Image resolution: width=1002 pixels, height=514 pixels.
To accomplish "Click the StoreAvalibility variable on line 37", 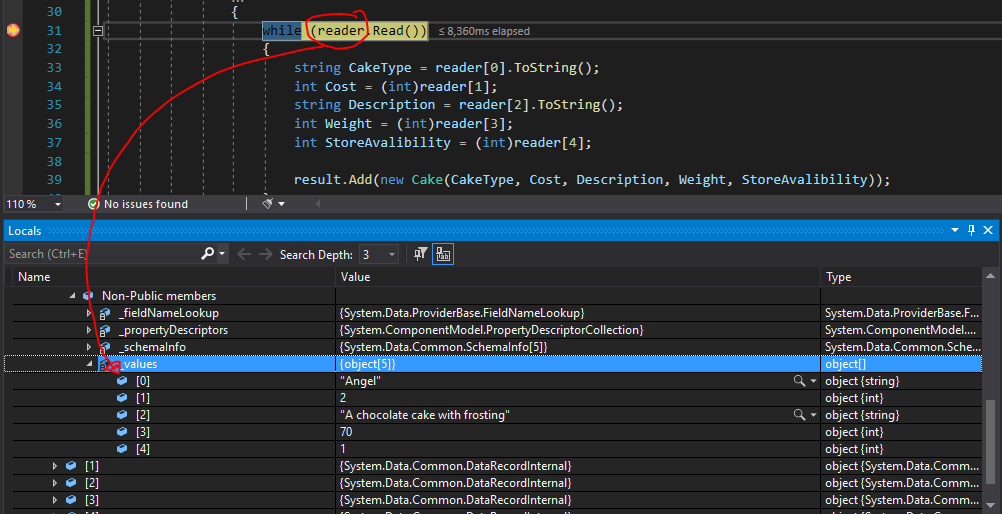I will 387,143.
